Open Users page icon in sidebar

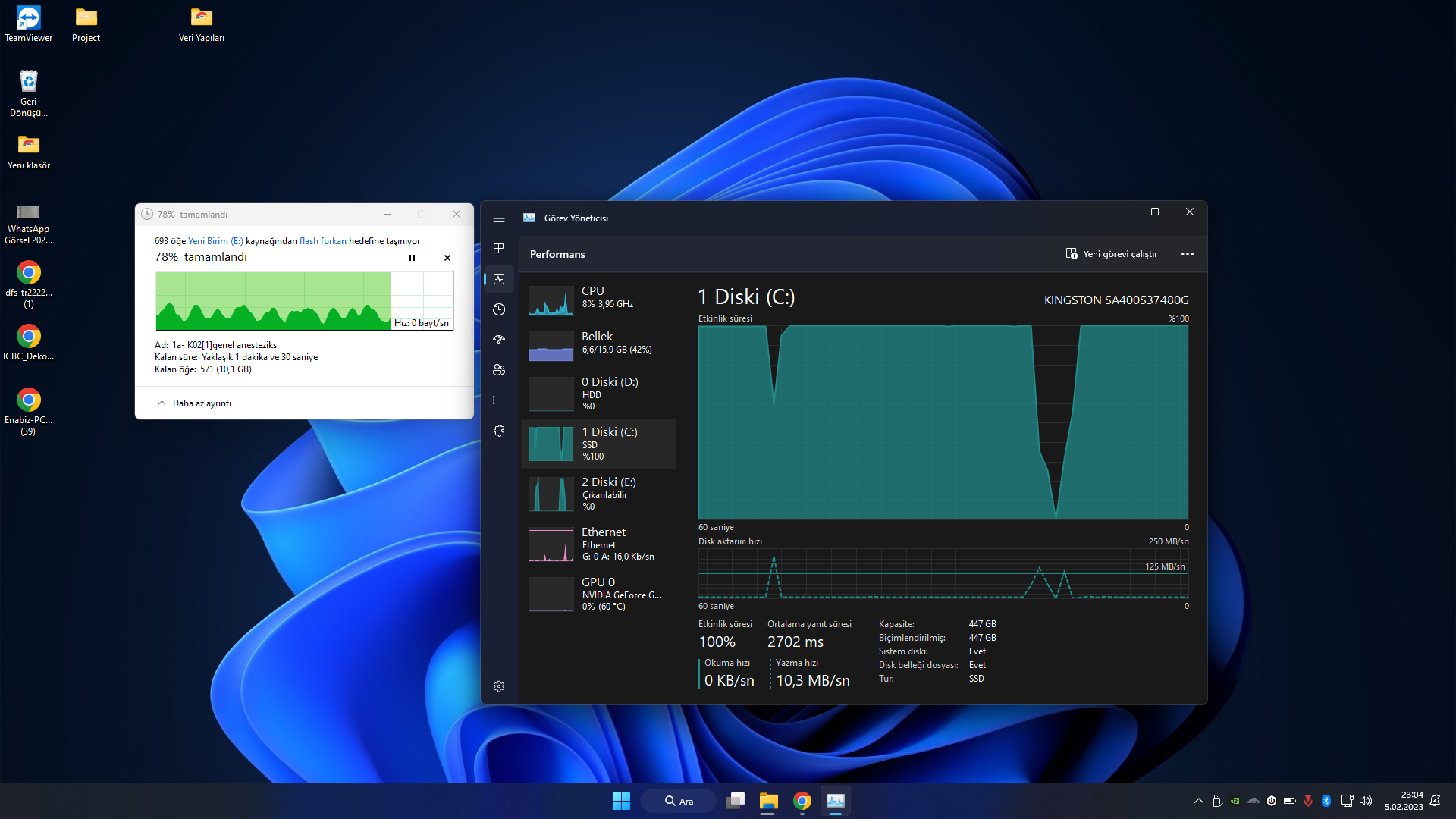pyautogui.click(x=499, y=370)
